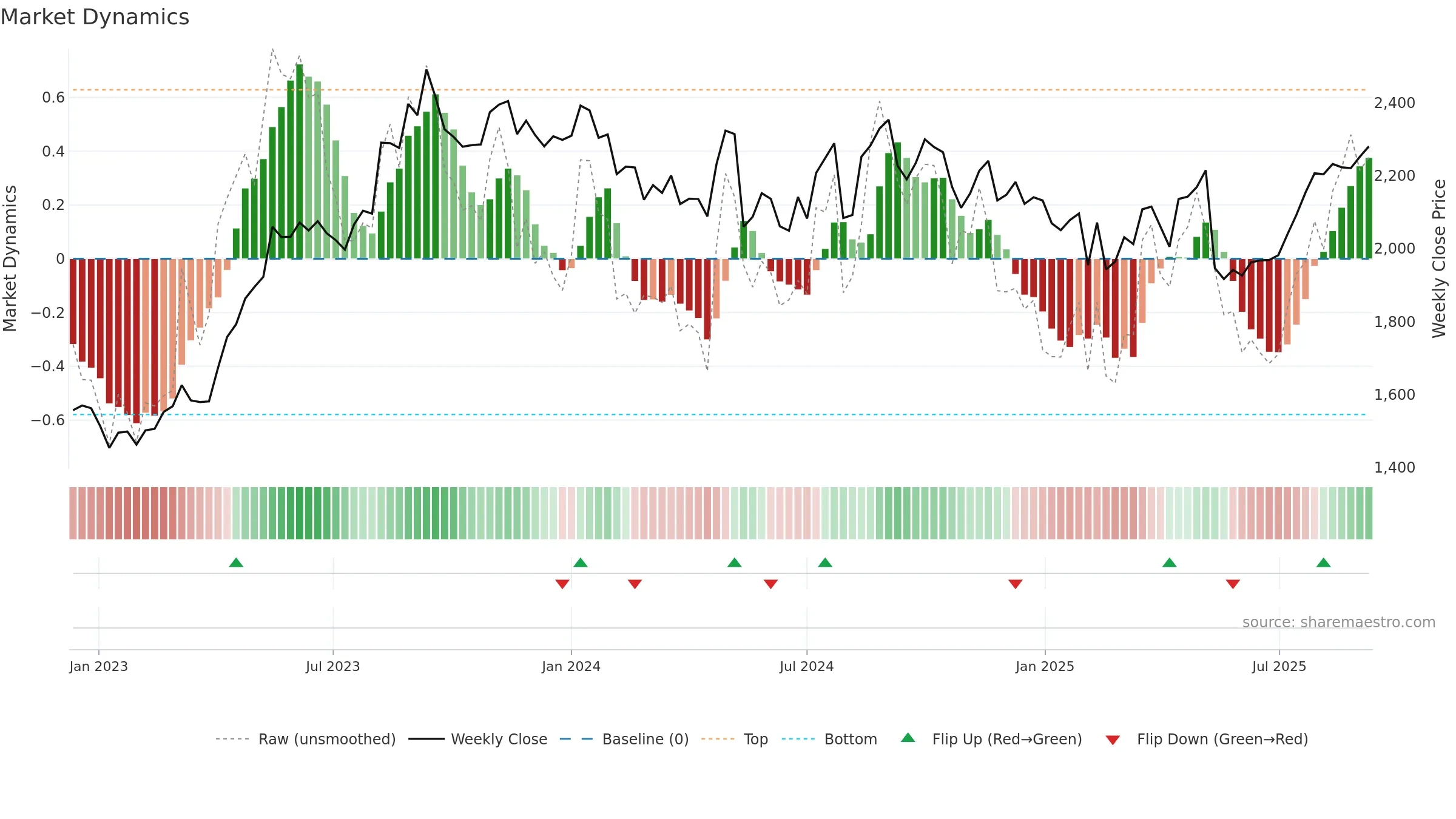Click the red flip-down triangle at December 2024
Viewport: 1456px width, 819px height.
[1016, 584]
